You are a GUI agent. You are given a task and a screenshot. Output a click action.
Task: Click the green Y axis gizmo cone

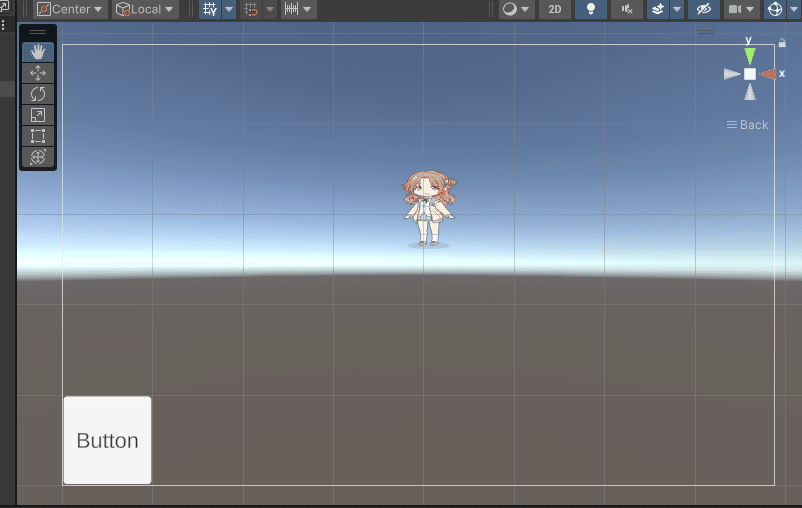click(x=750, y=55)
